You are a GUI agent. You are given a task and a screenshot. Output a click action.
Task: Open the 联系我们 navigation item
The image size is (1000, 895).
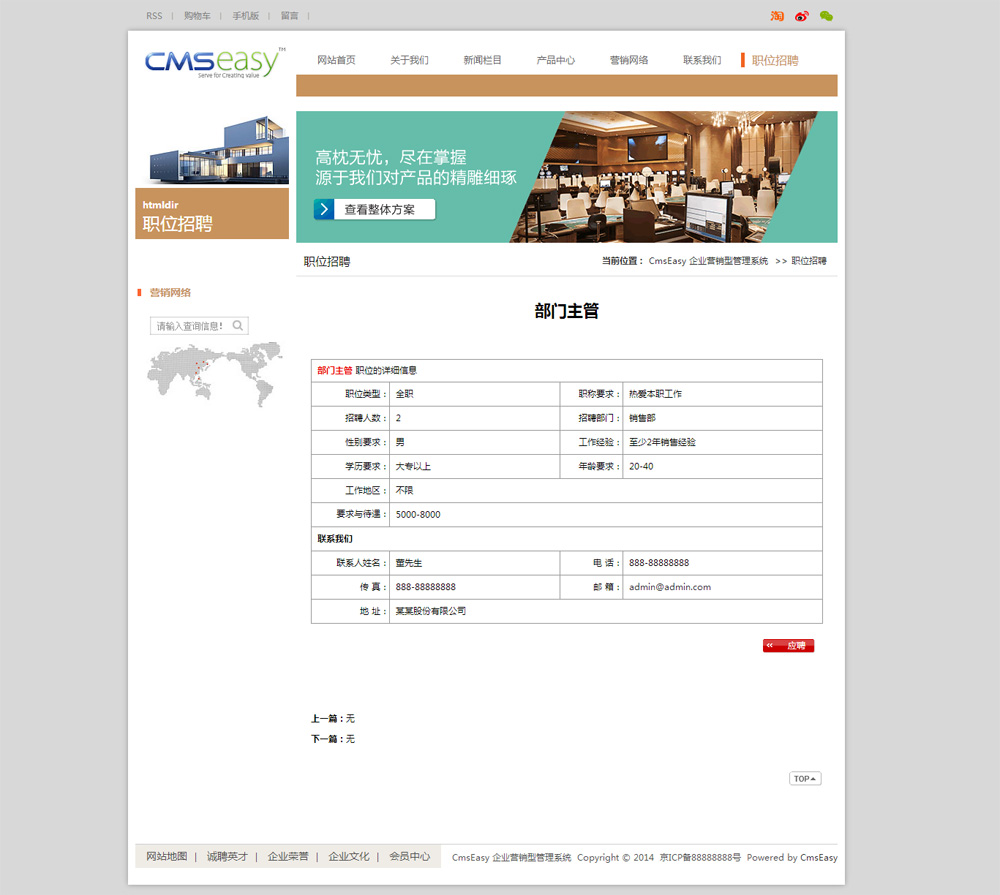click(x=702, y=60)
